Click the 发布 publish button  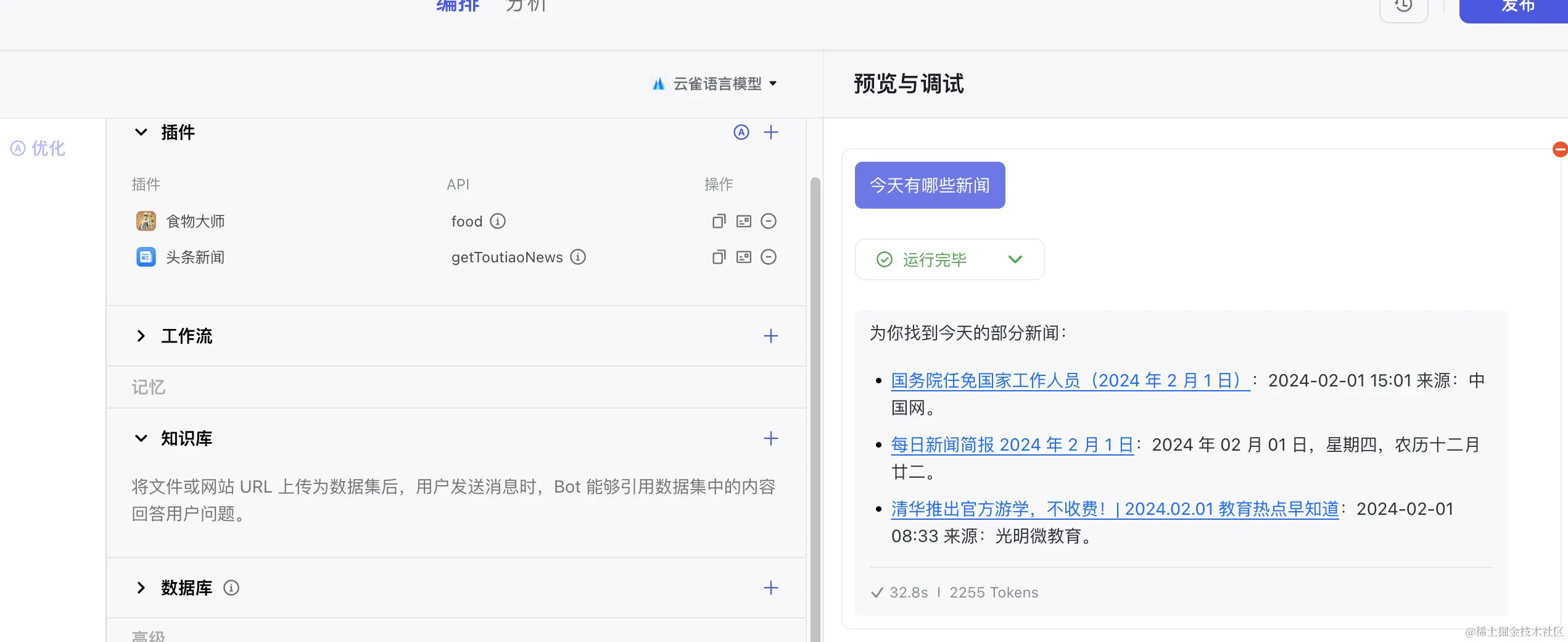coord(1519,7)
